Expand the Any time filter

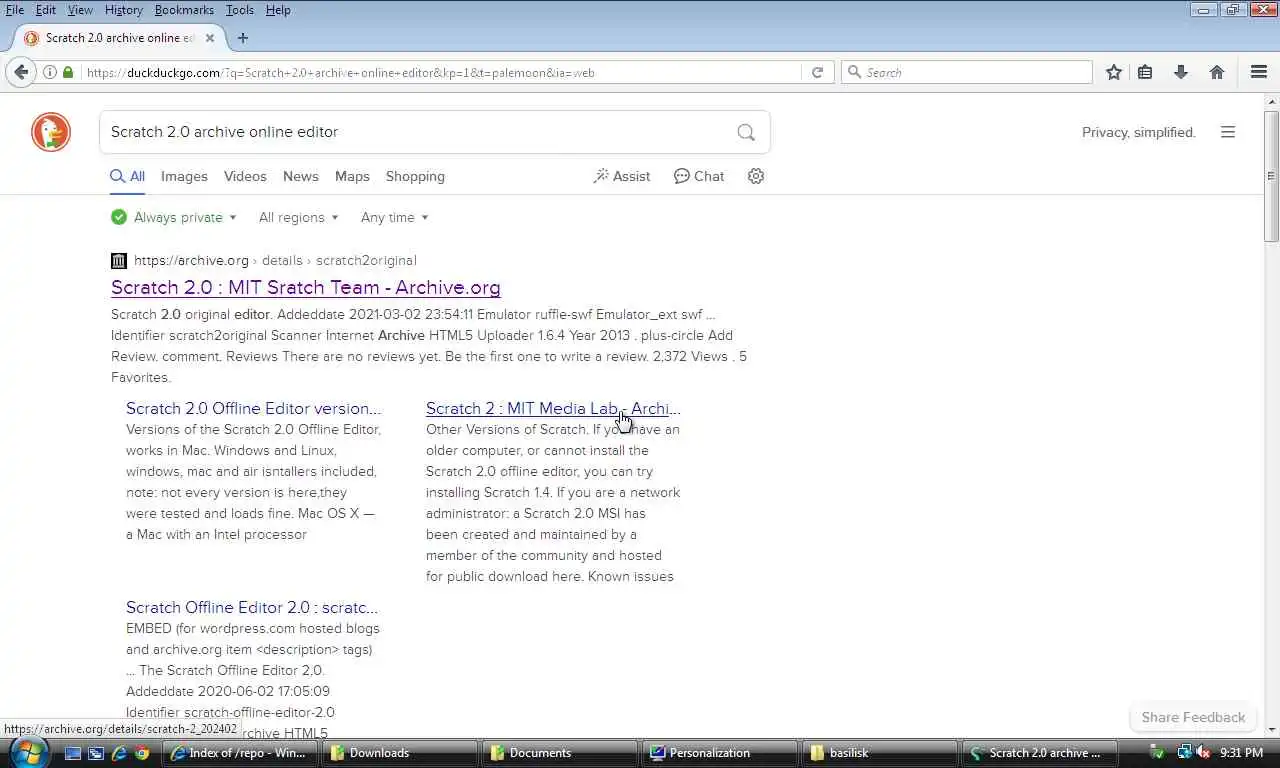(x=394, y=217)
